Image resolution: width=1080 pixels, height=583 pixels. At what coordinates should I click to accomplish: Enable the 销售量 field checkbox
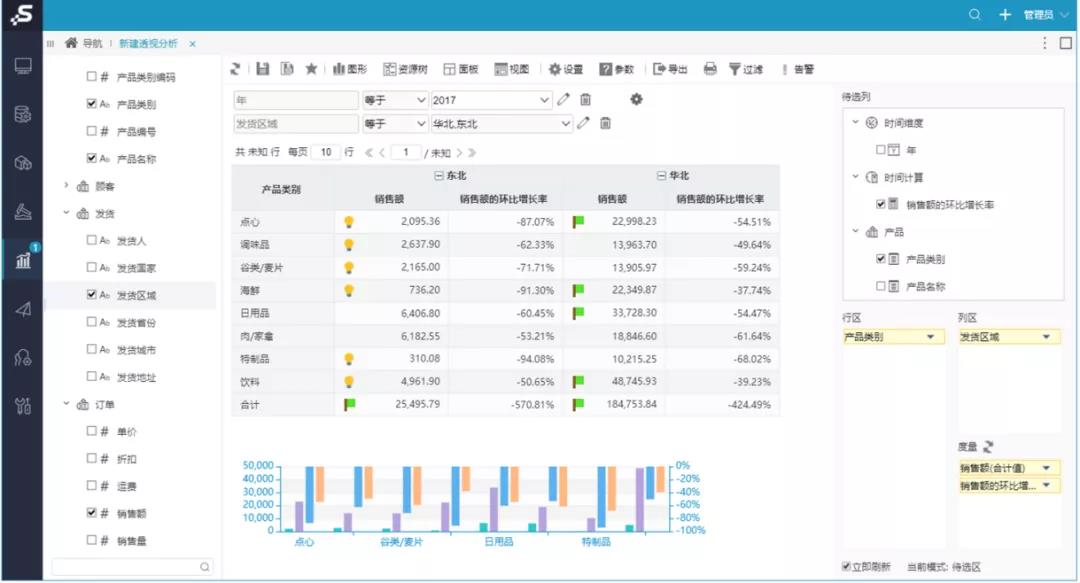pyautogui.click(x=92, y=540)
